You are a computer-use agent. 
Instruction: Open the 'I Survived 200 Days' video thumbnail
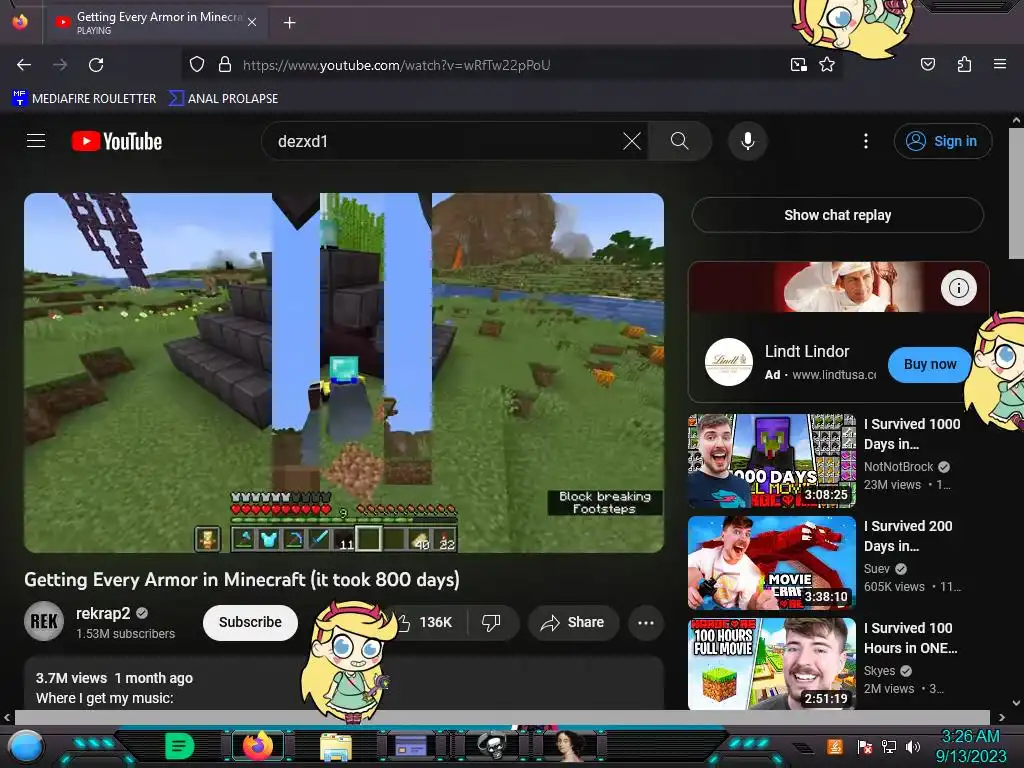[x=771, y=563]
